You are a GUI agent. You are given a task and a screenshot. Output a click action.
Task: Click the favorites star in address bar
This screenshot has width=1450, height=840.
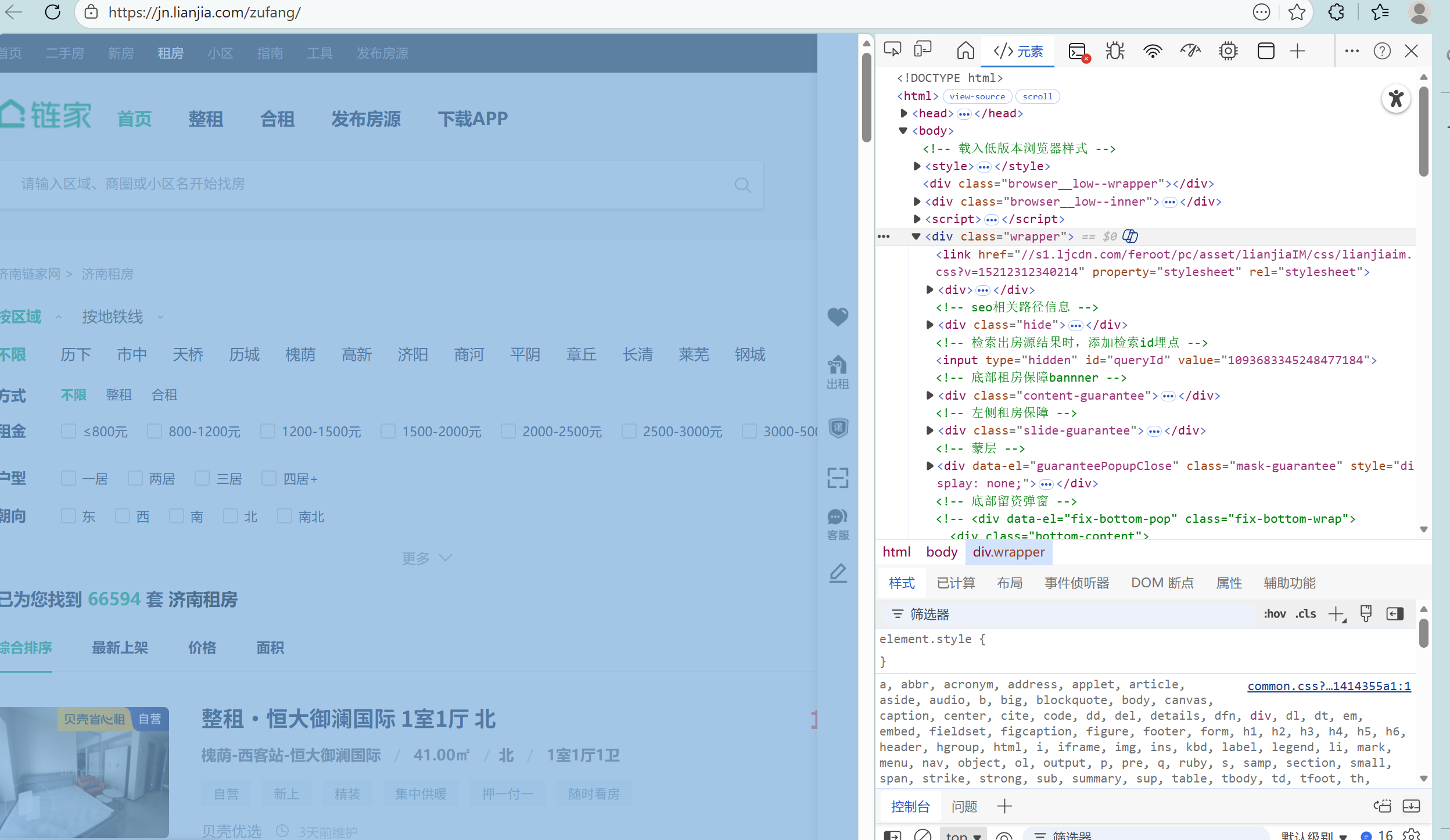click(1297, 12)
